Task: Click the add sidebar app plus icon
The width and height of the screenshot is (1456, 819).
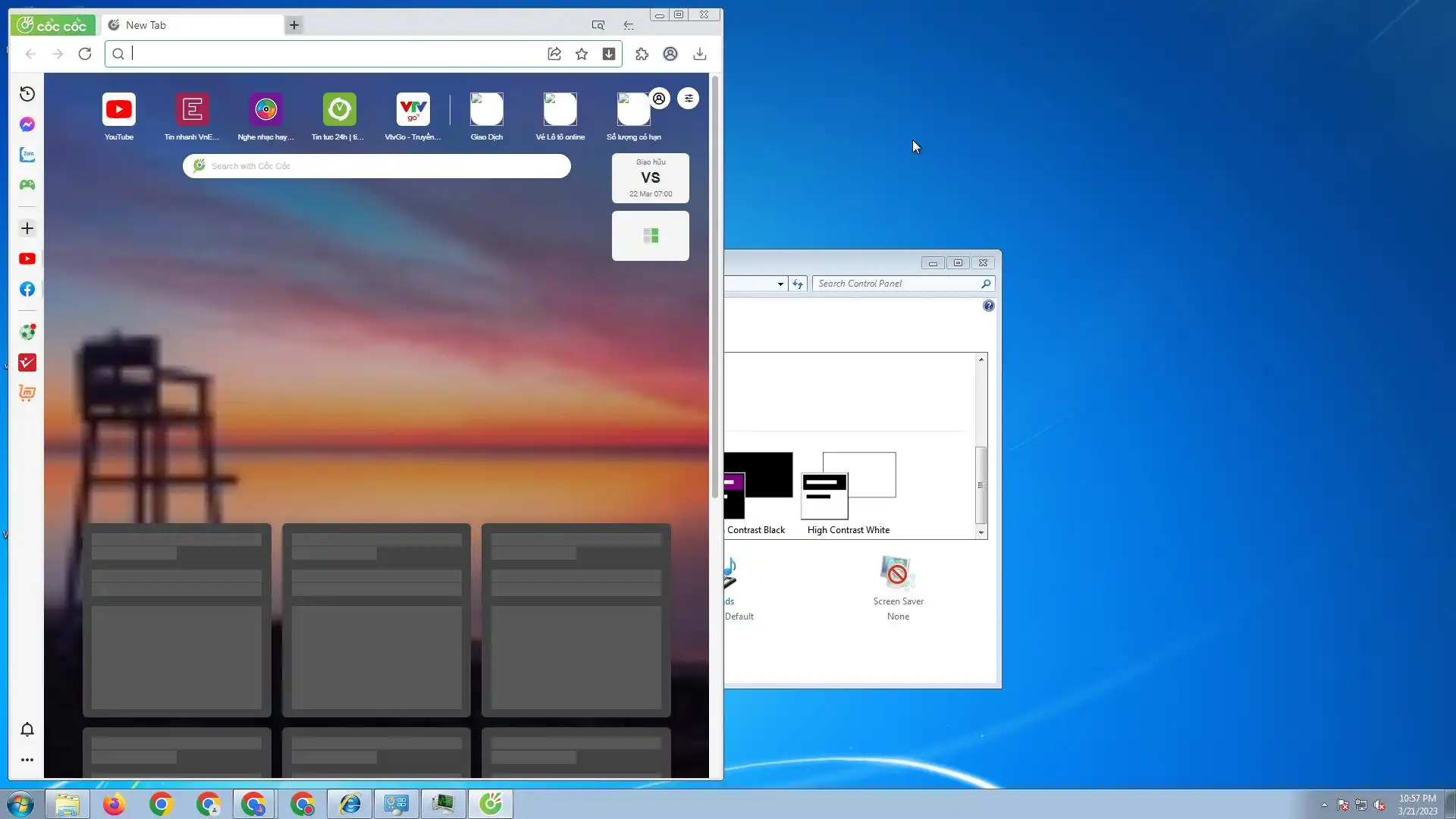Action: click(x=27, y=228)
